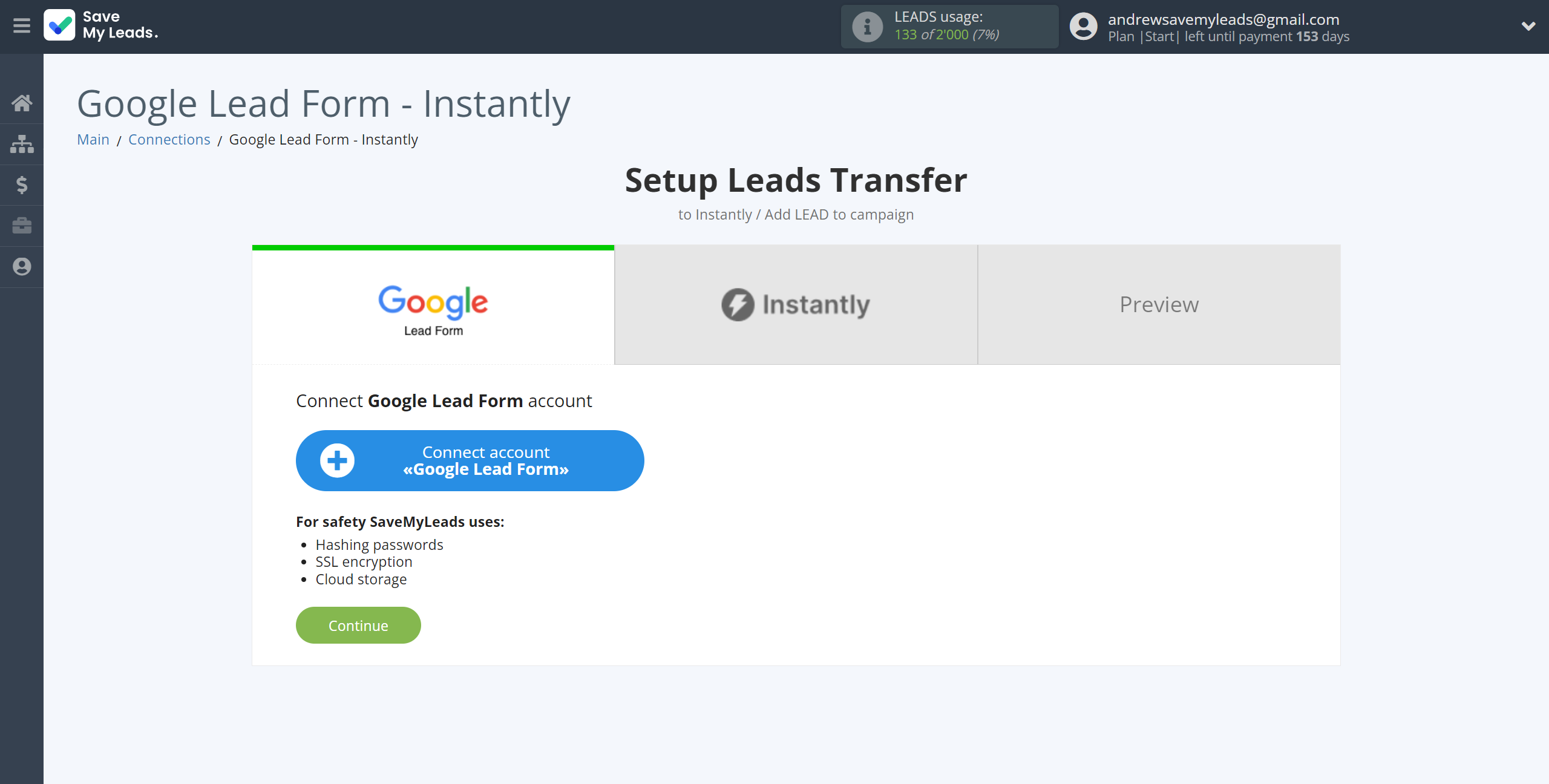
Task: Click the Continue button
Action: coord(358,624)
